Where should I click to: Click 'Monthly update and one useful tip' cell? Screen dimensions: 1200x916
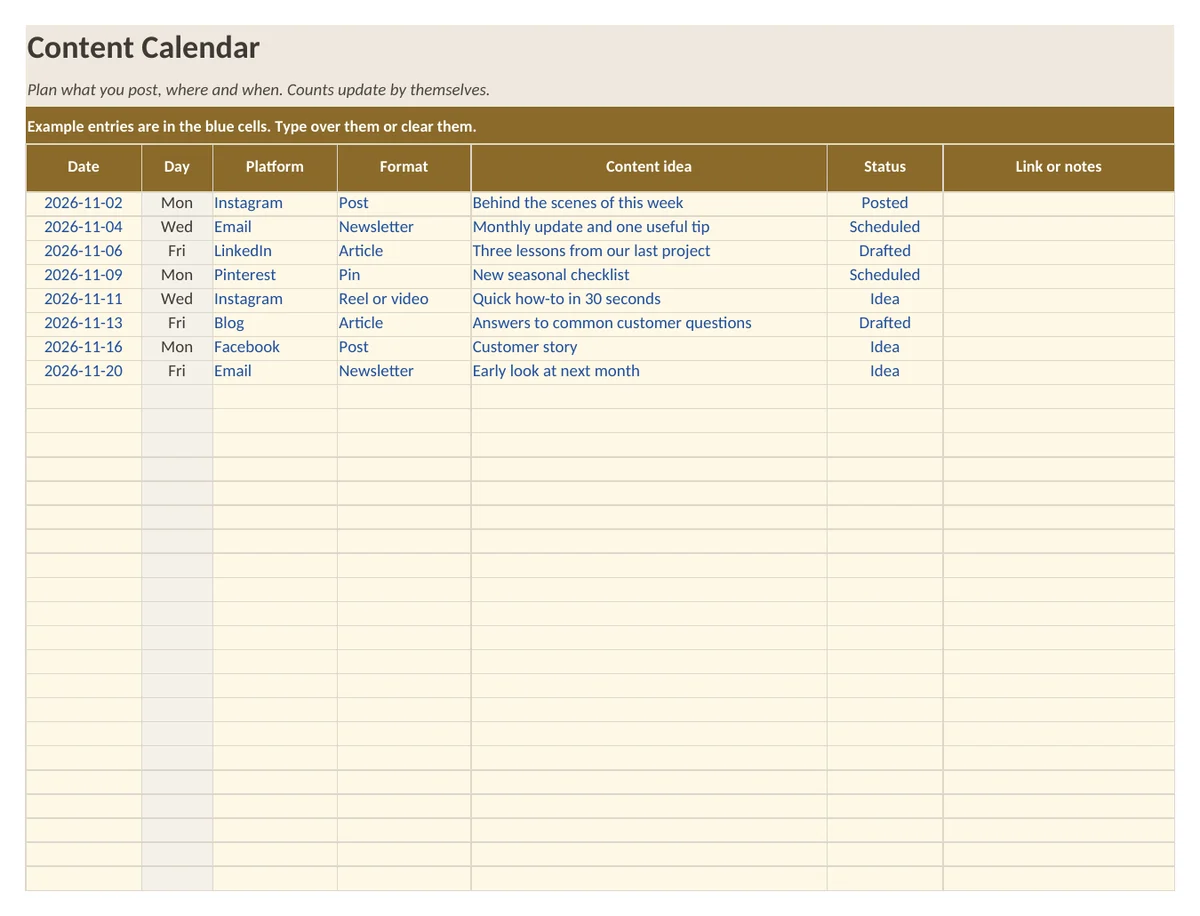pyautogui.click(x=649, y=227)
